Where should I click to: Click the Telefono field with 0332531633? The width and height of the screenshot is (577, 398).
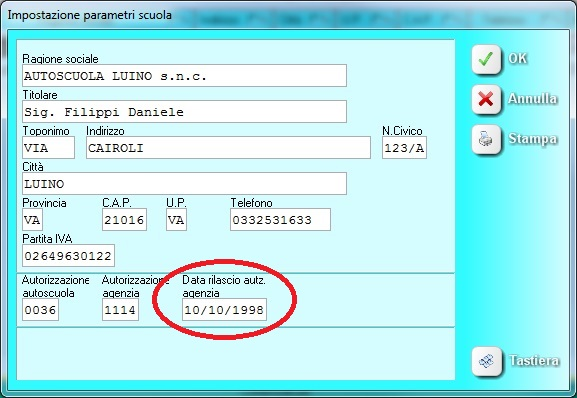point(280,220)
